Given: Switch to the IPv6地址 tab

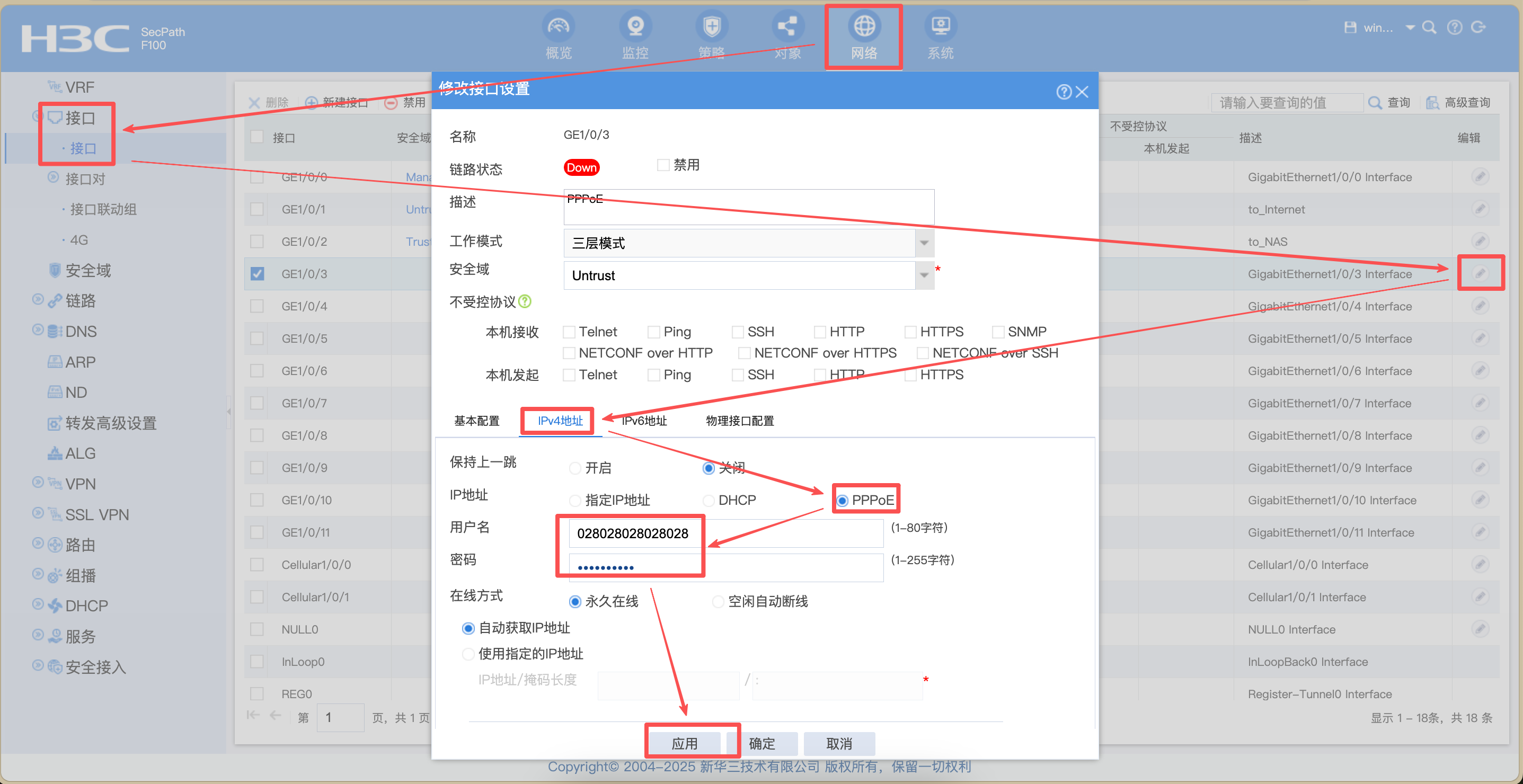Looking at the screenshot, I should (x=644, y=421).
